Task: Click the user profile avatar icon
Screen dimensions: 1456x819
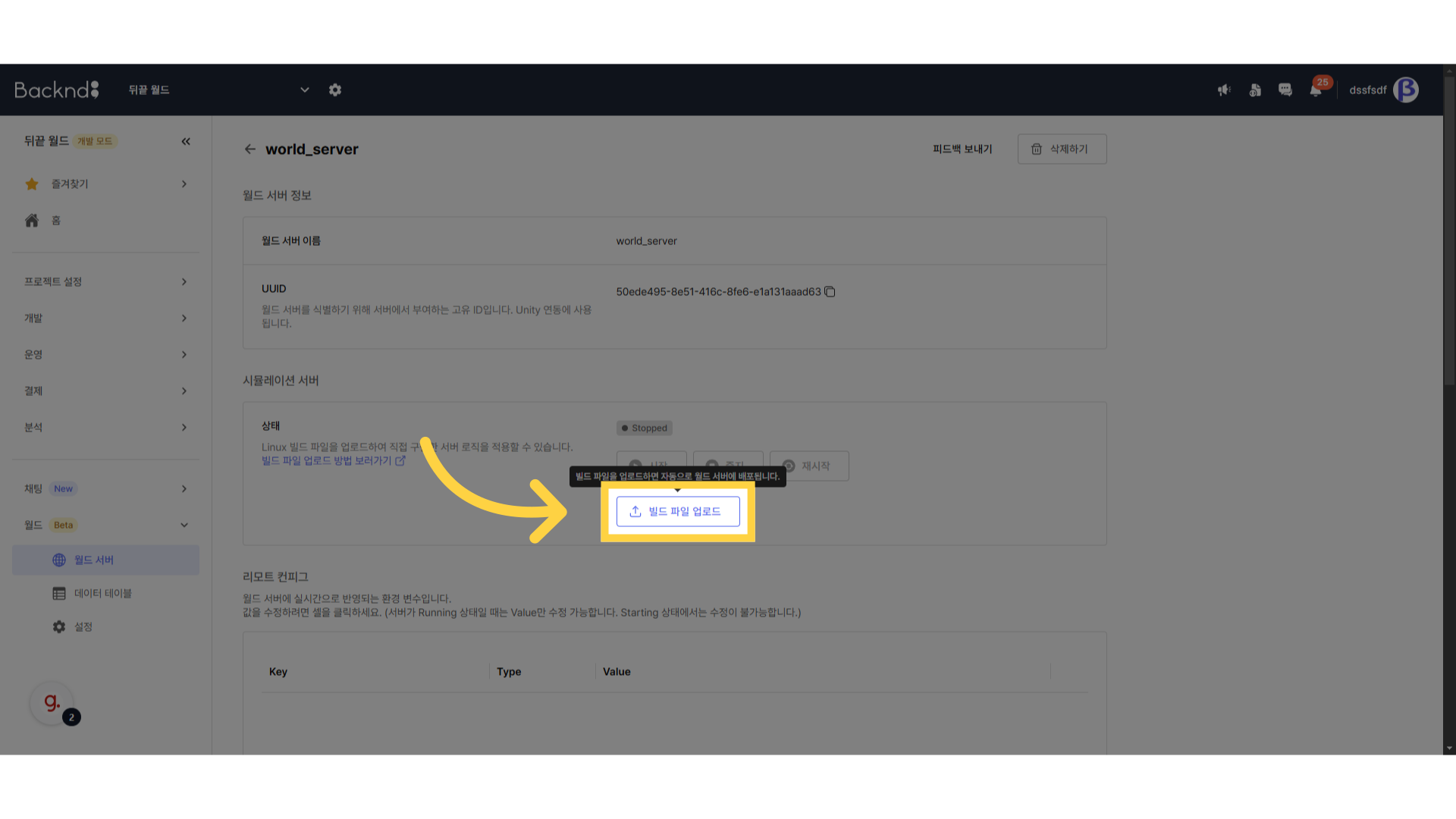Action: tap(1406, 90)
